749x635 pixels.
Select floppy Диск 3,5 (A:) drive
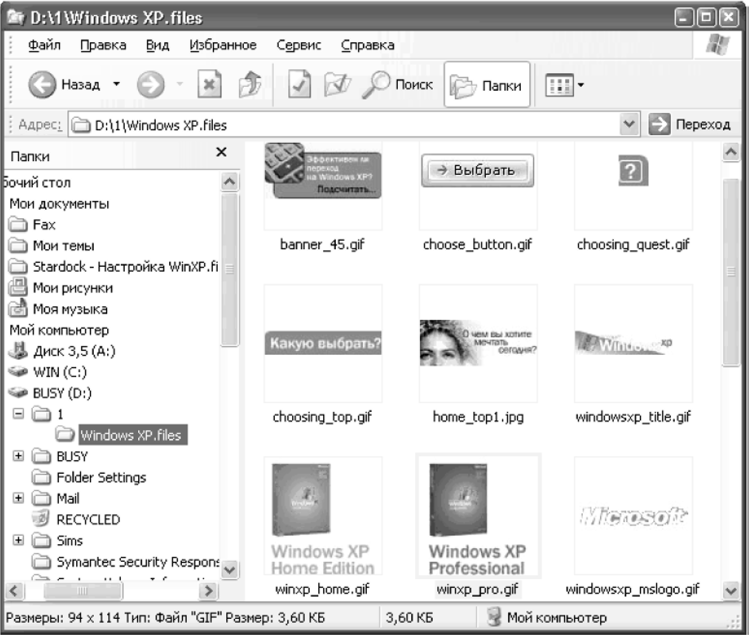click(62, 351)
